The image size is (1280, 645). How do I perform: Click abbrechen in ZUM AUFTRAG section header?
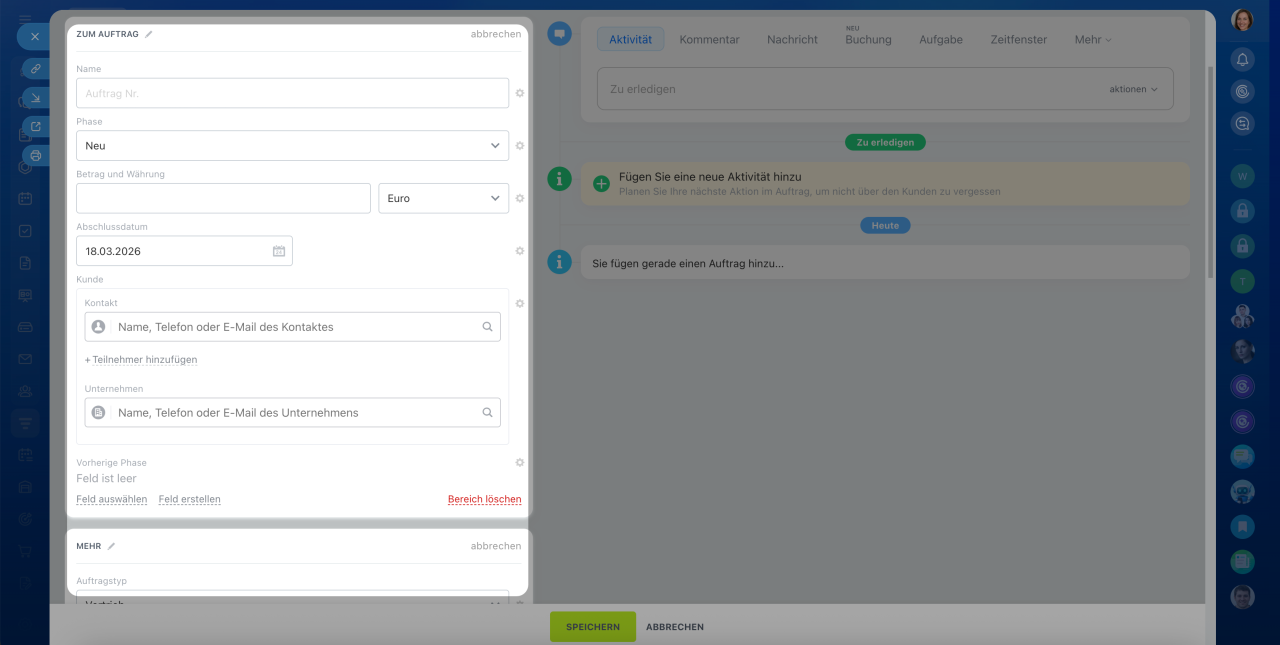tap(496, 34)
